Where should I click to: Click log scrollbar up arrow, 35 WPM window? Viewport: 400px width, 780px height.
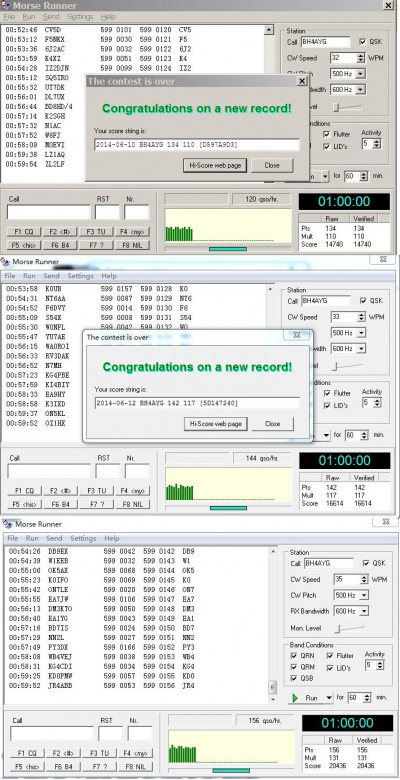tap(272, 551)
